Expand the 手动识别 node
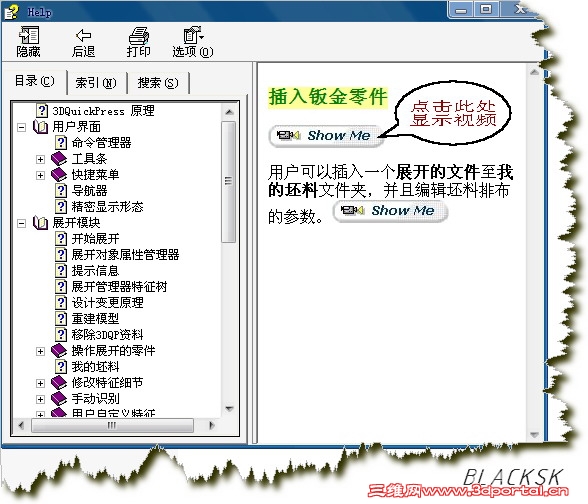This screenshot has width=588, height=504. pyautogui.click(x=40, y=399)
